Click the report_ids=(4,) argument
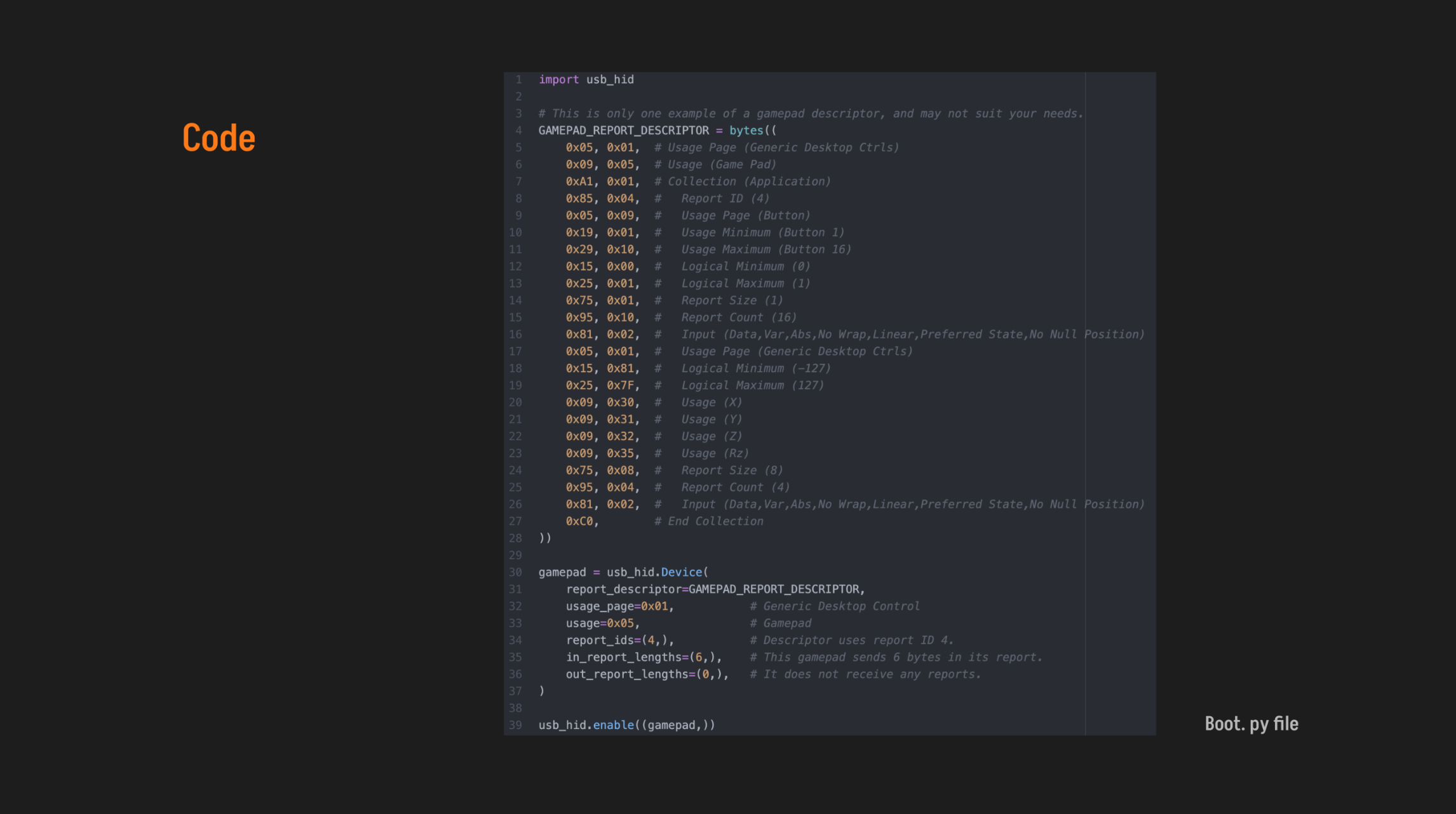 tap(619, 640)
